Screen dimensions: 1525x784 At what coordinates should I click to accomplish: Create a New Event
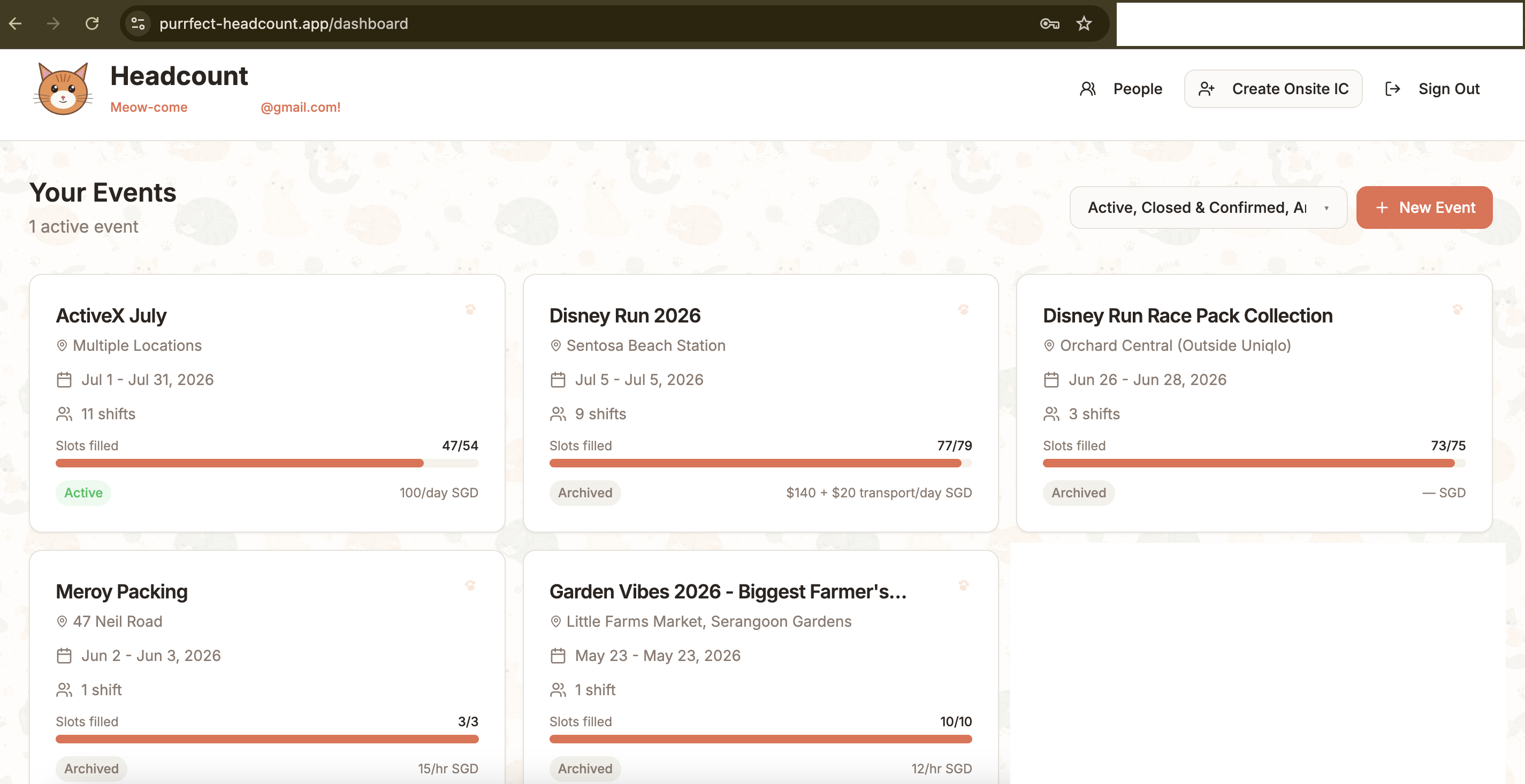pyautogui.click(x=1424, y=207)
